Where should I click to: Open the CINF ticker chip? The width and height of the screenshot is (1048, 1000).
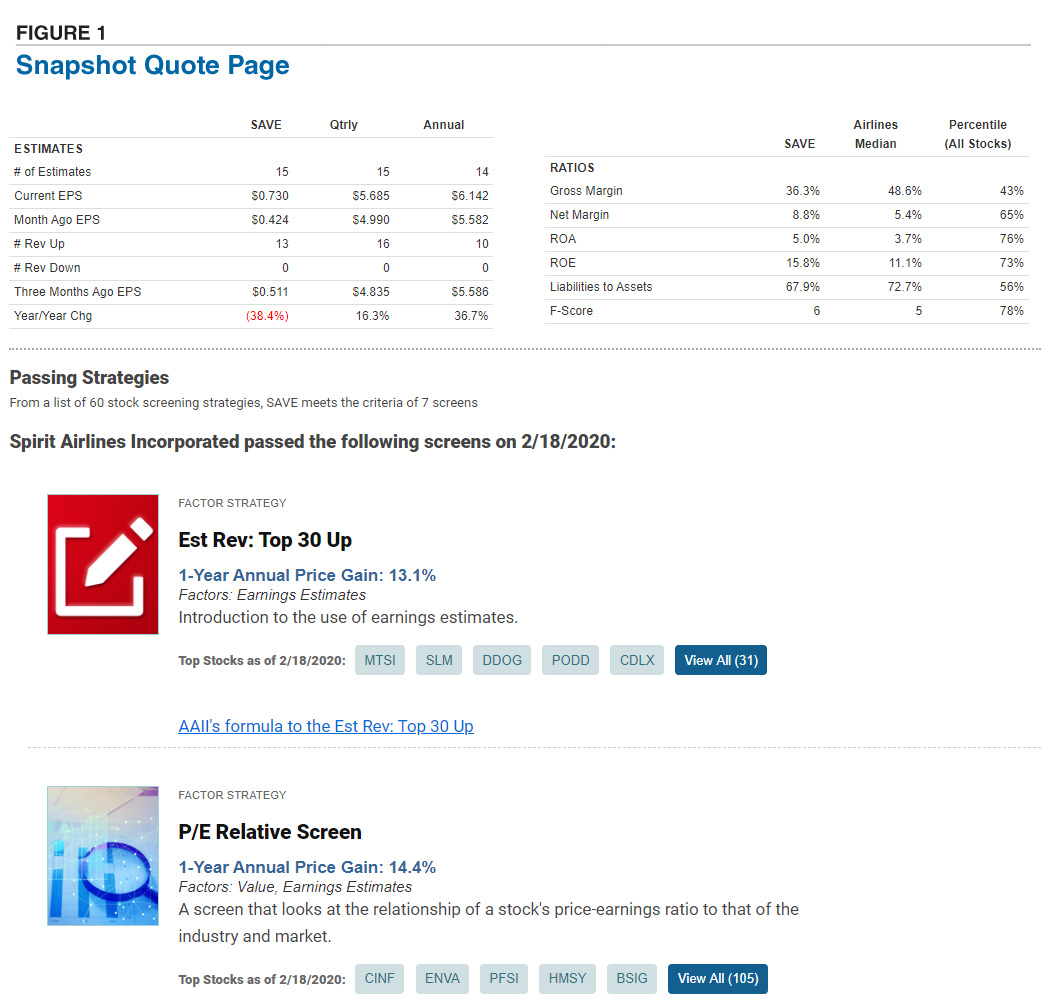[379, 979]
